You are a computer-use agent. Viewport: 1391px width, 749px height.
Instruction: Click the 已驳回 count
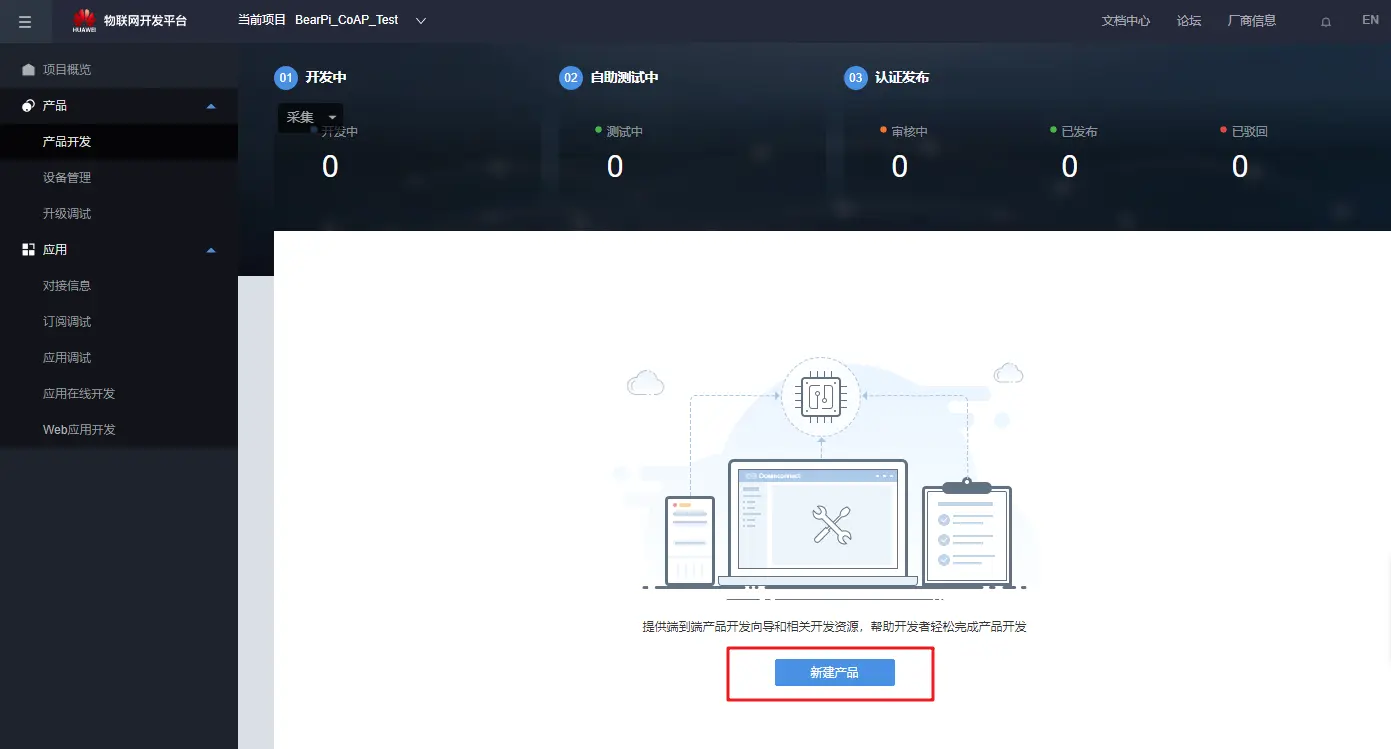[1240, 167]
